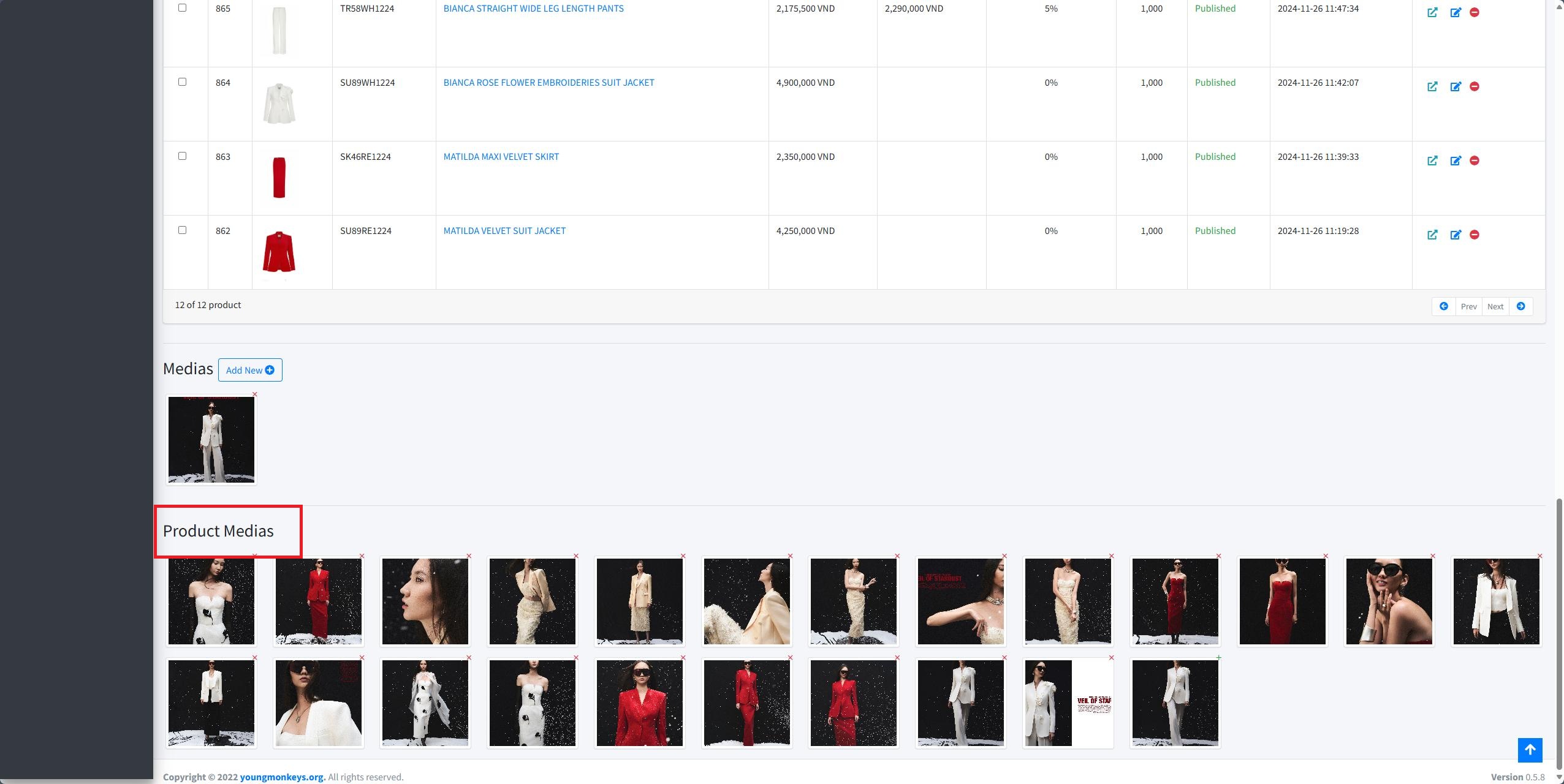The width and height of the screenshot is (1564, 784).
Task: Edit the MATILDA VELVET SUIT JACKET row
Action: [1456, 235]
